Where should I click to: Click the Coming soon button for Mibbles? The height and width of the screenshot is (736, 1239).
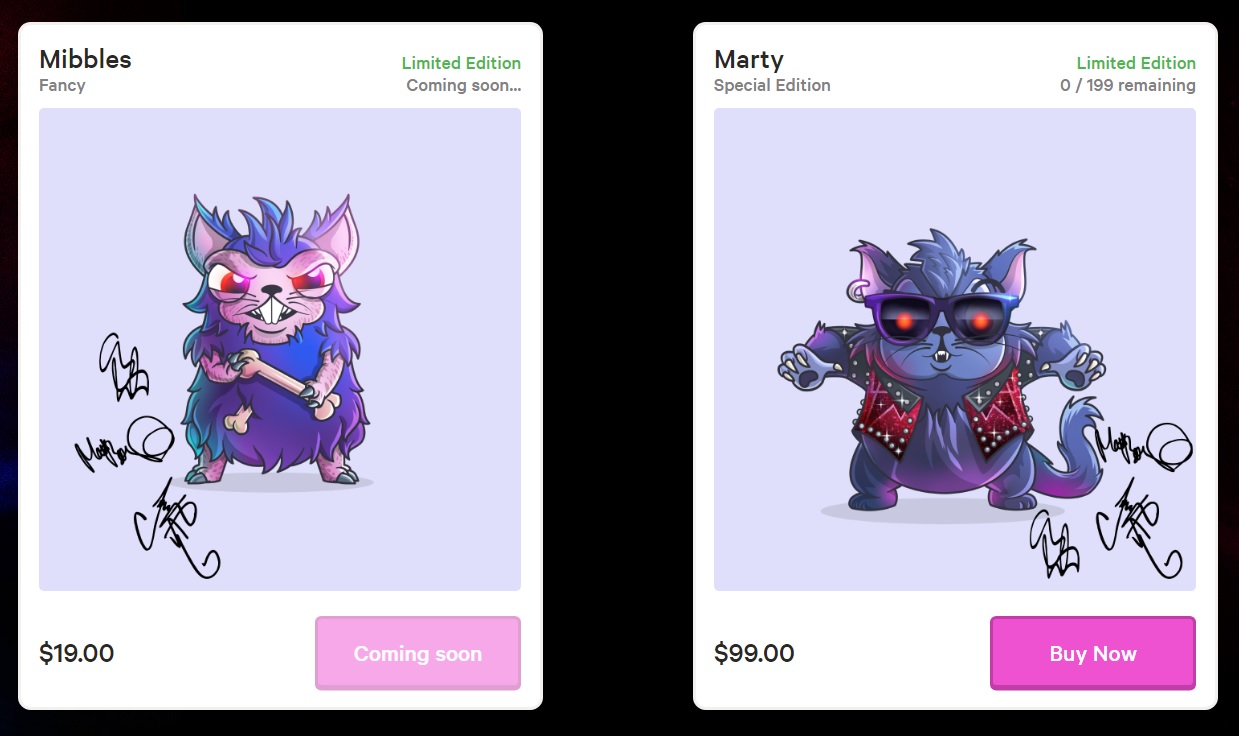pos(417,653)
